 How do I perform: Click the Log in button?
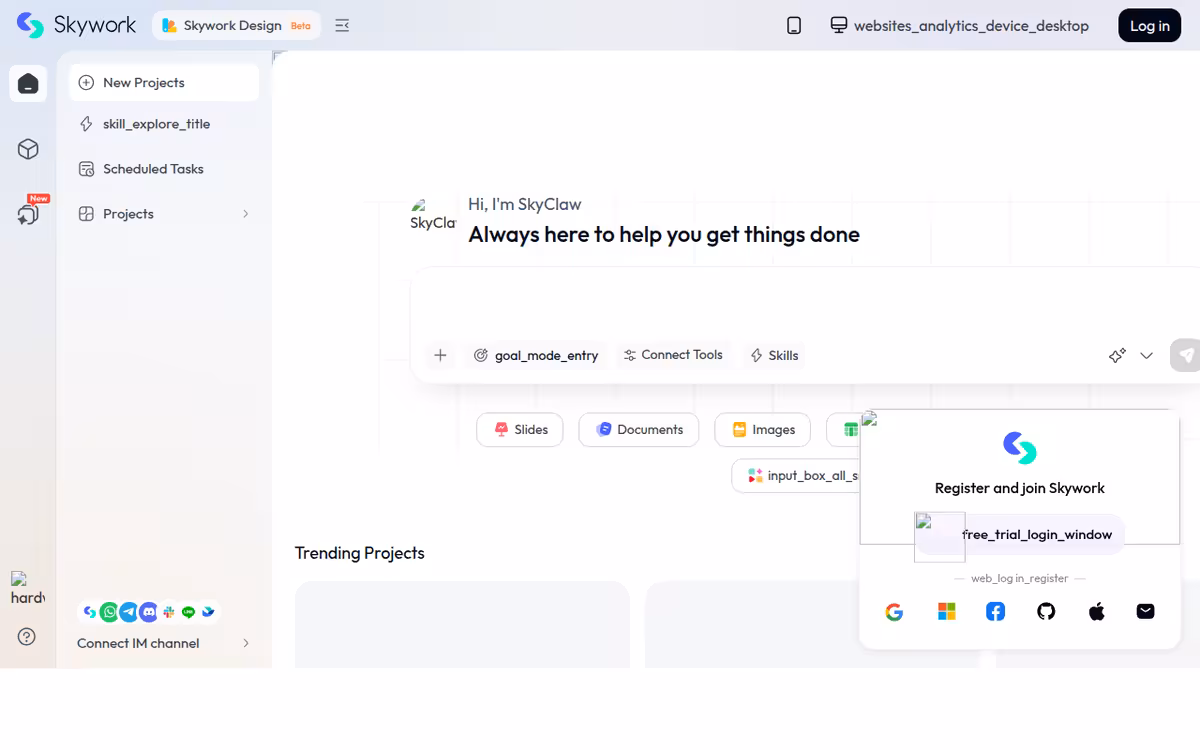[1149, 26]
